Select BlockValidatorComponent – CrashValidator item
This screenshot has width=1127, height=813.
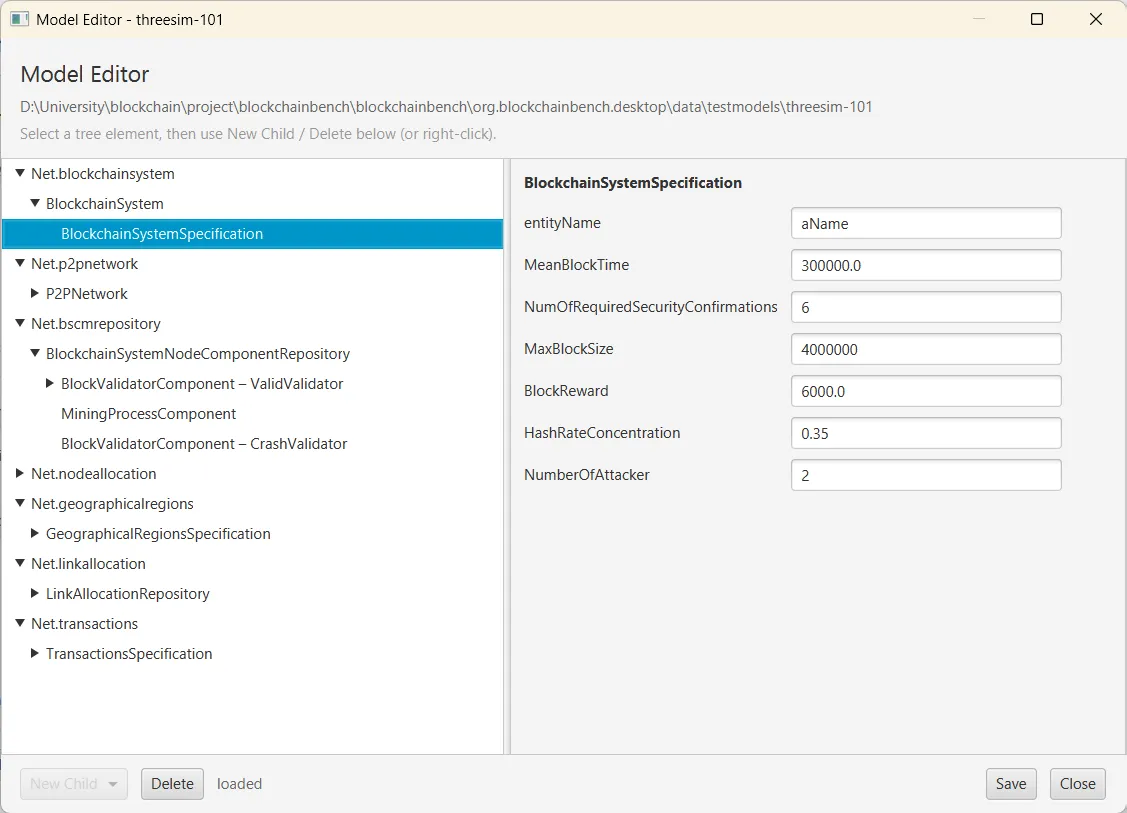pos(252,444)
